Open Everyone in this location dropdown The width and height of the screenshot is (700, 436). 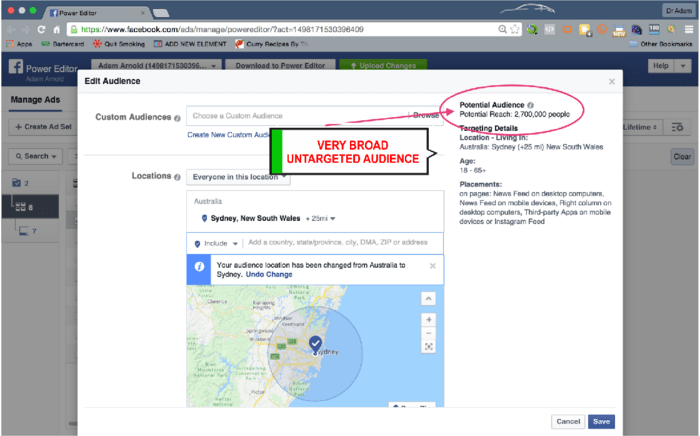point(238,177)
